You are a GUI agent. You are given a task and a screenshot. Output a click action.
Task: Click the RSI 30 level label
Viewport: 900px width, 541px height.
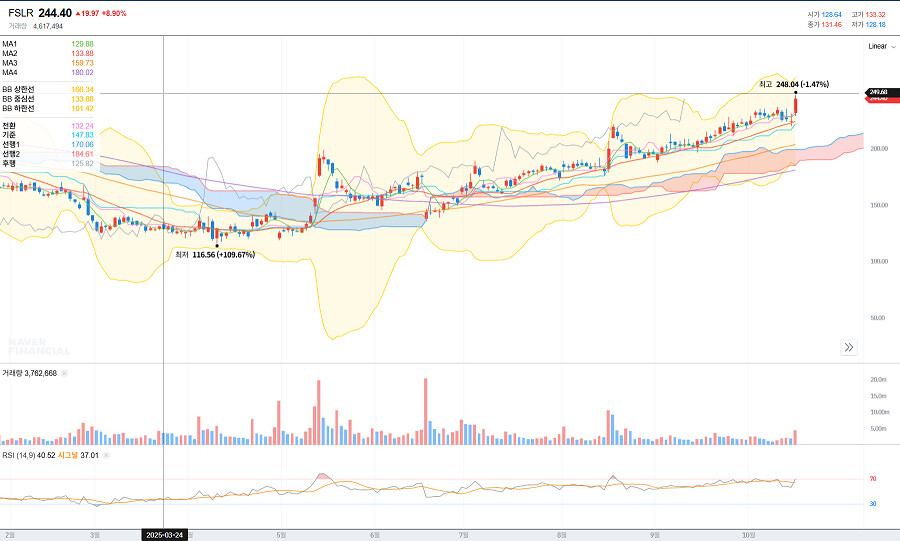click(872, 504)
